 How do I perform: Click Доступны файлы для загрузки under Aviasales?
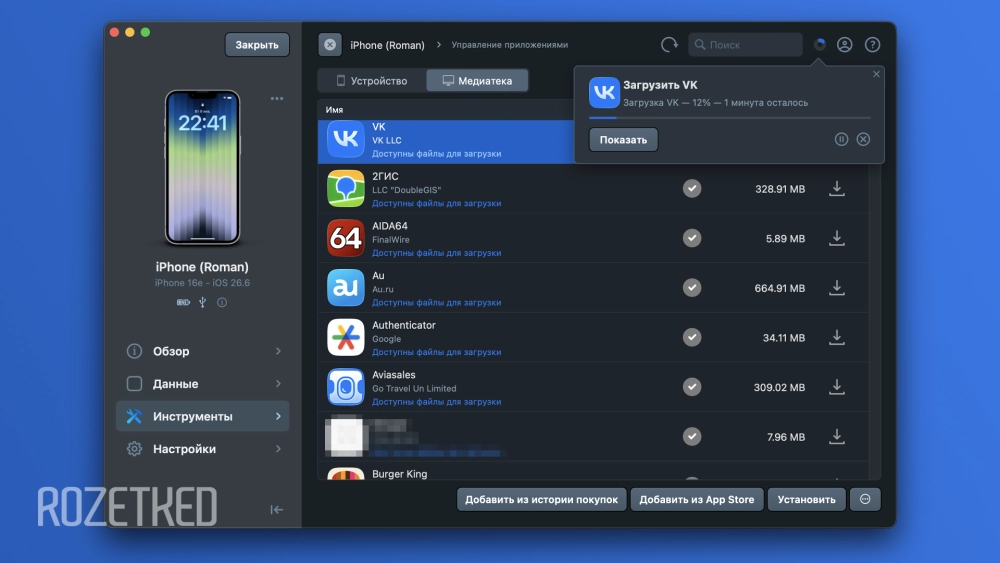[436, 402]
